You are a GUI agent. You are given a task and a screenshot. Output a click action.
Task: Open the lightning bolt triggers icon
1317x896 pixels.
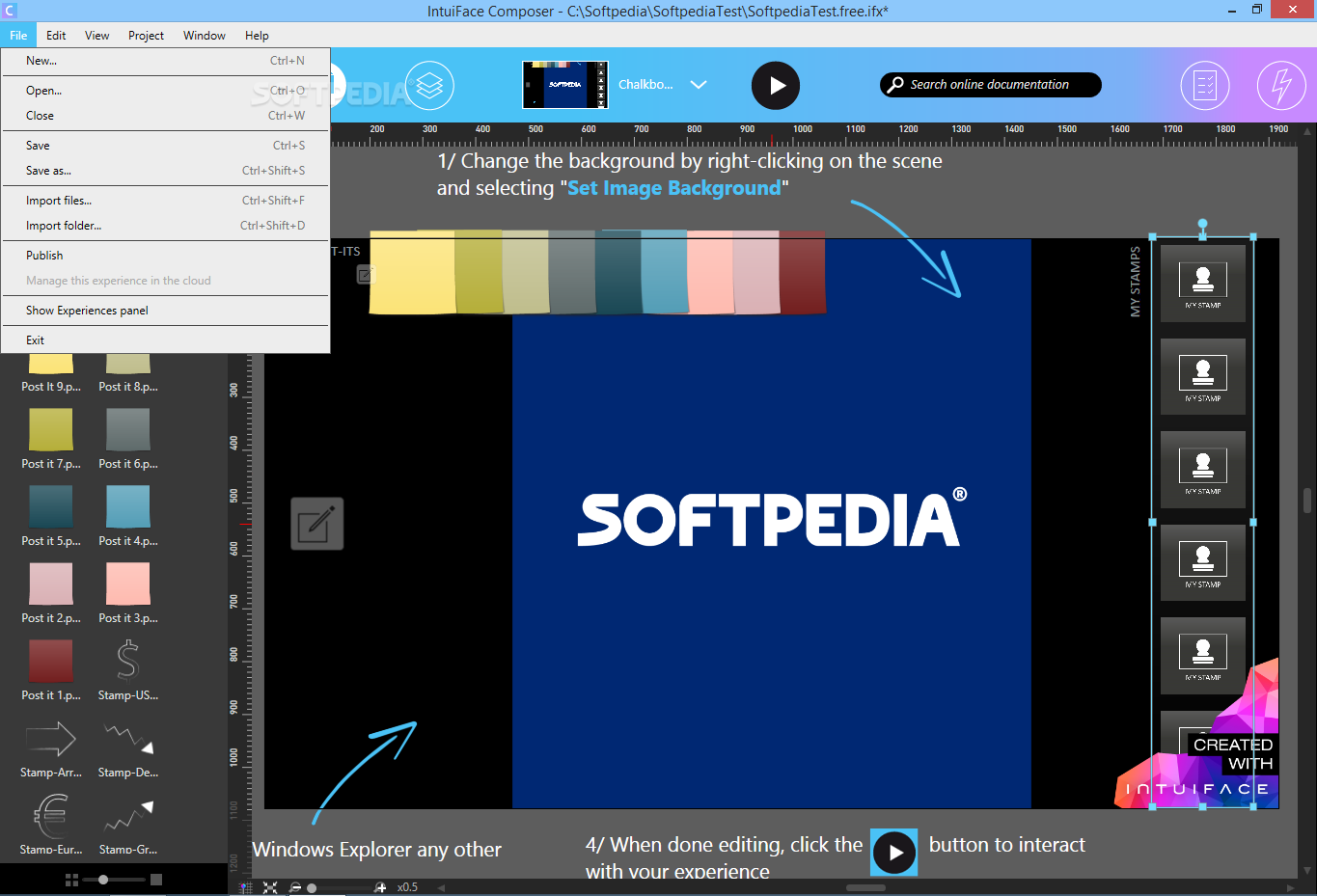pyautogui.click(x=1281, y=86)
